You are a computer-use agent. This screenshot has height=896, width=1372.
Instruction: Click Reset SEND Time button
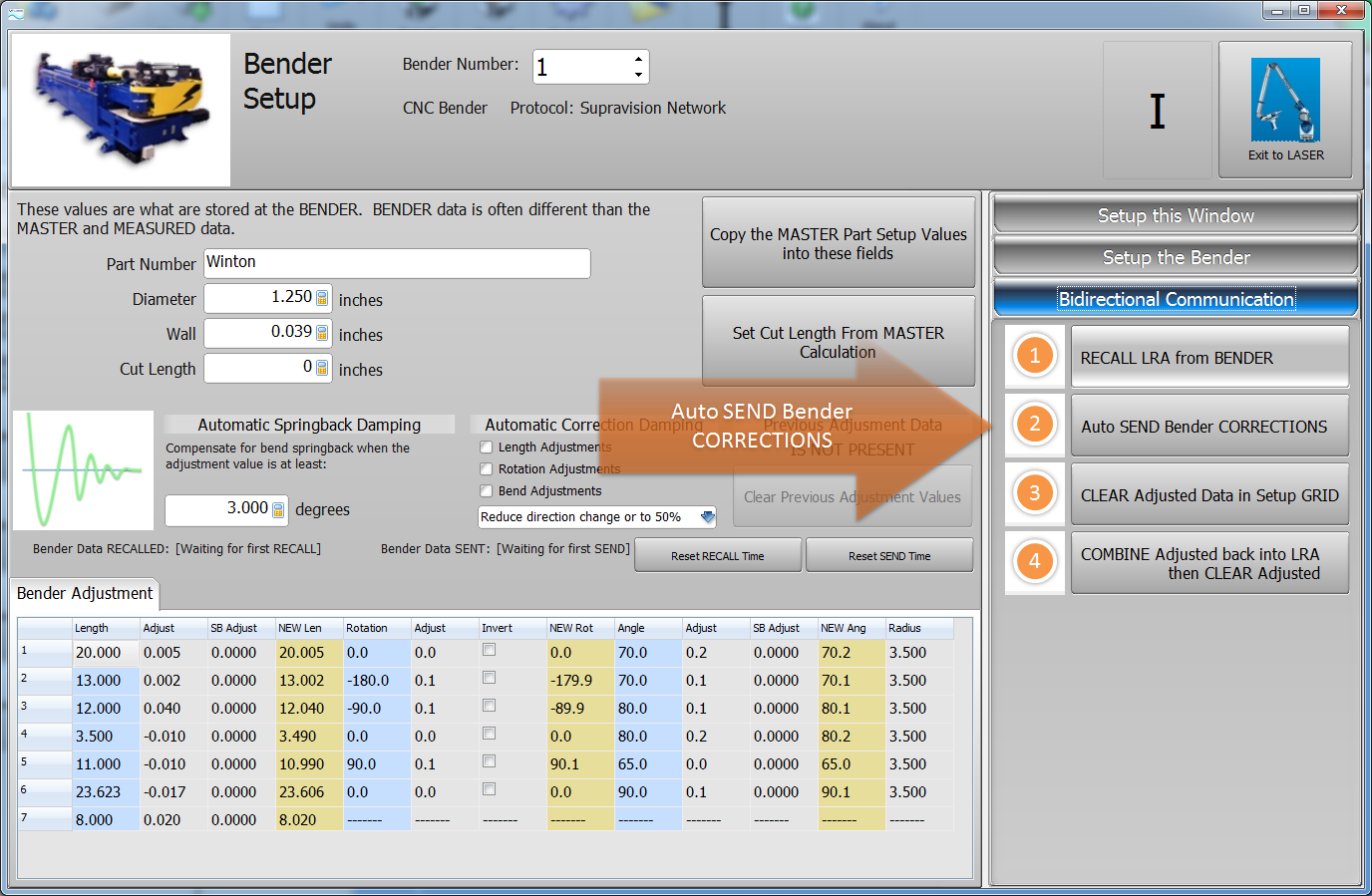[x=889, y=556]
